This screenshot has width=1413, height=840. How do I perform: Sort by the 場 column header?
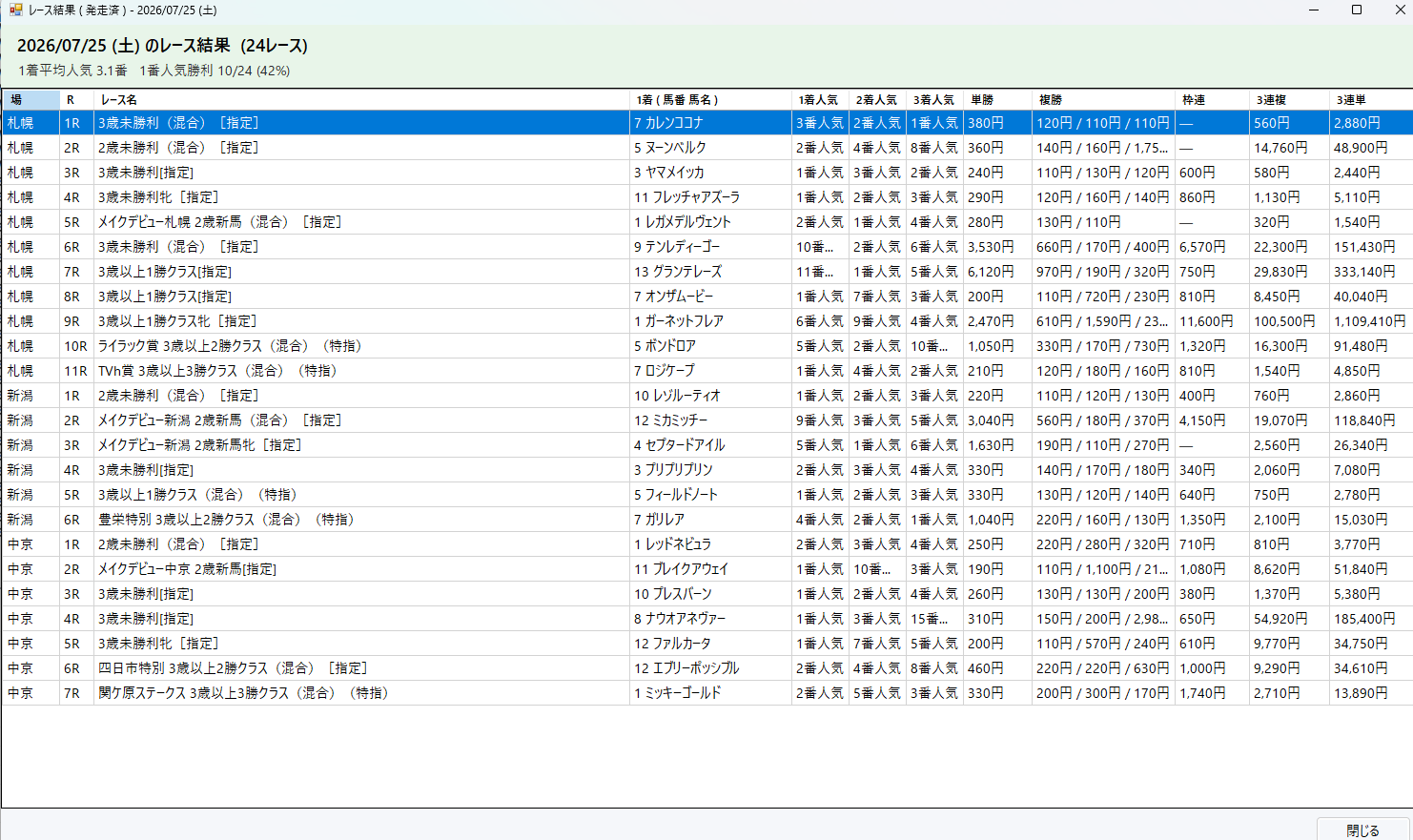click(31, 99)
